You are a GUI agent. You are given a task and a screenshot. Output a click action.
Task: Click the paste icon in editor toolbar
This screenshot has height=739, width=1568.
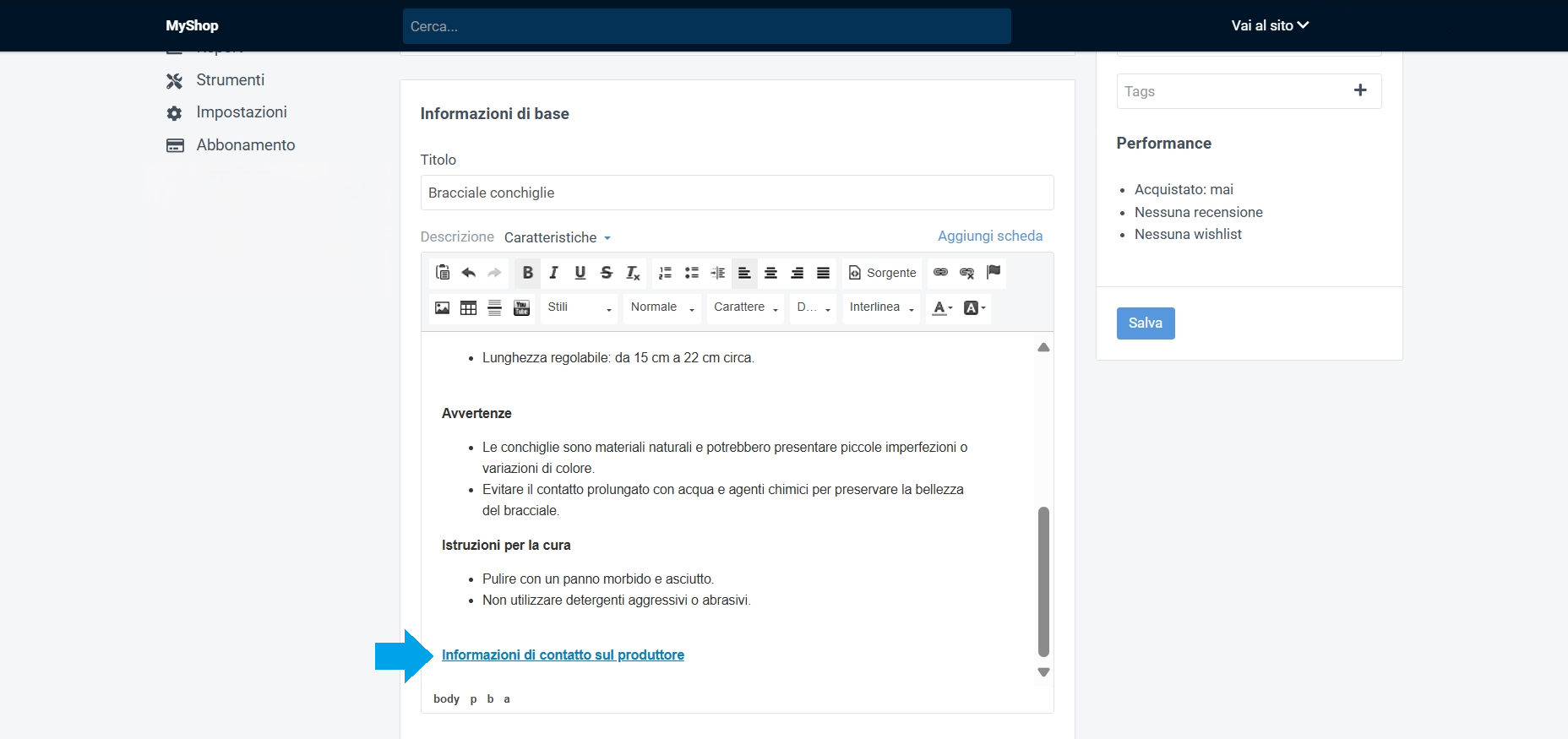point(442,273)
